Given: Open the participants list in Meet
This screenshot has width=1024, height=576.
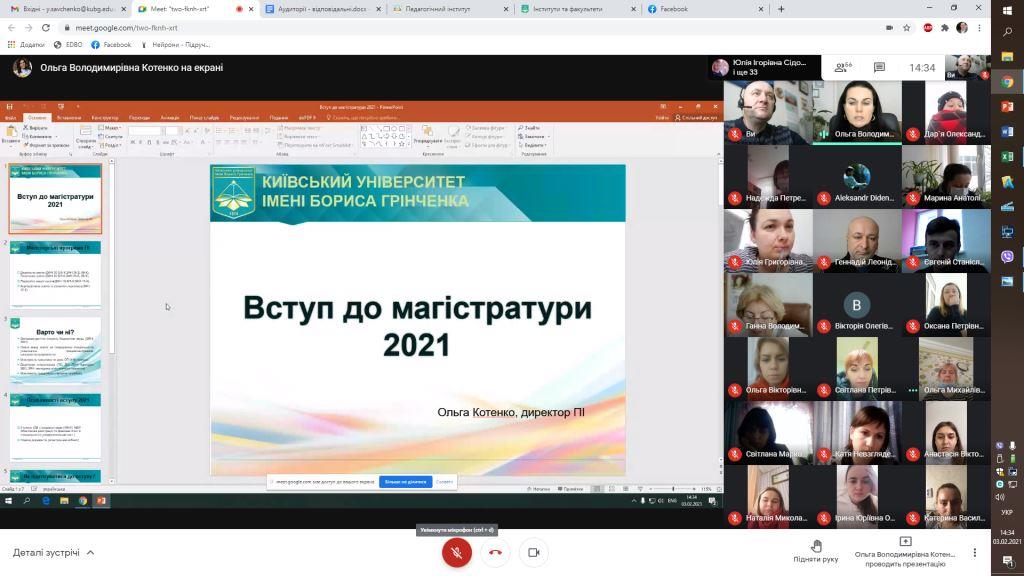Looking at the screenshot, I should (843, 68).
